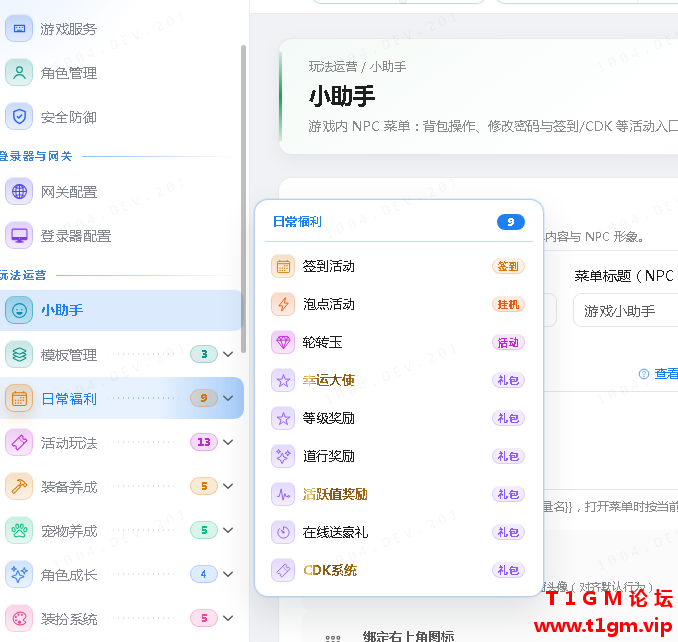Click the 签到 tag on 签到活动 row

(x=508, y=266)
